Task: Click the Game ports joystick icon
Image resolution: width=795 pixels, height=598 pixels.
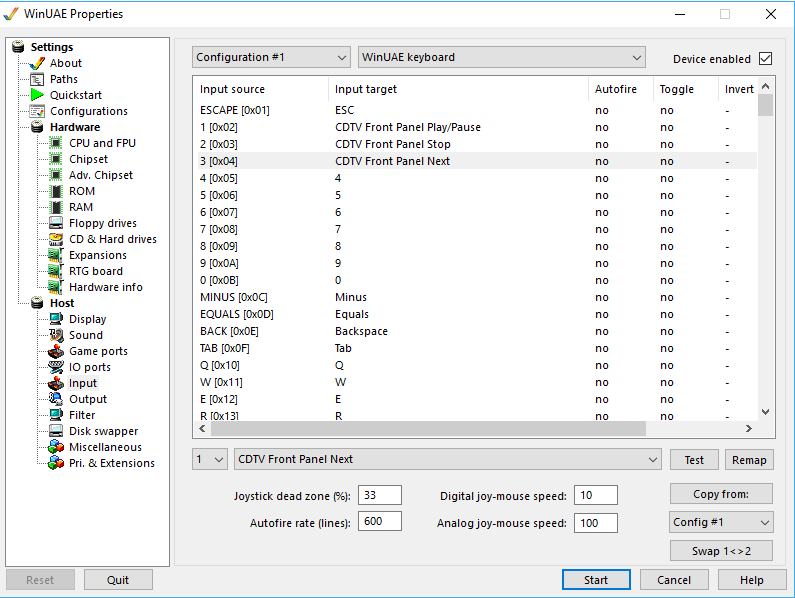Action: coord(56,351)
